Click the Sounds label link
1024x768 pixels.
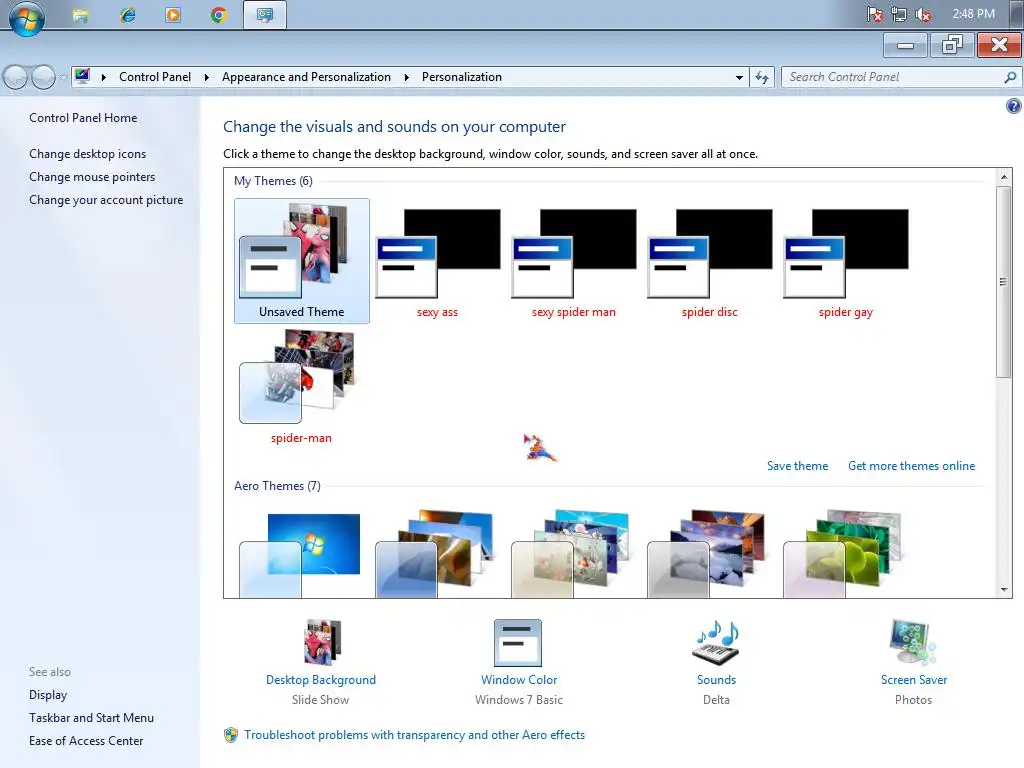[716, 680]
